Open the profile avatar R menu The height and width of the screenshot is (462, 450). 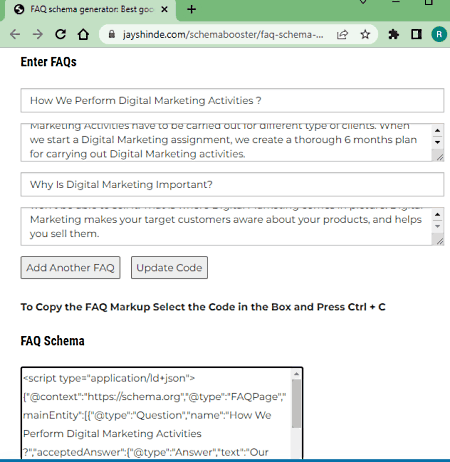point(439,34)
